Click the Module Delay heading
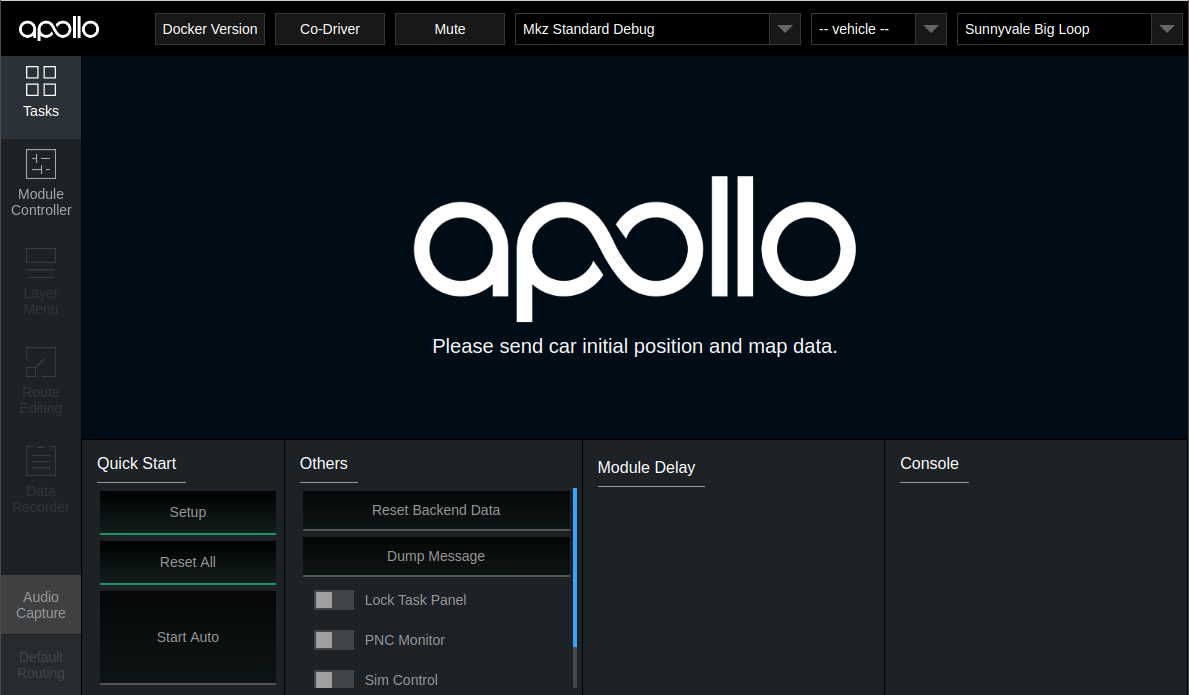The height and width of the screenshot is (695, 1189). point(646,468)
